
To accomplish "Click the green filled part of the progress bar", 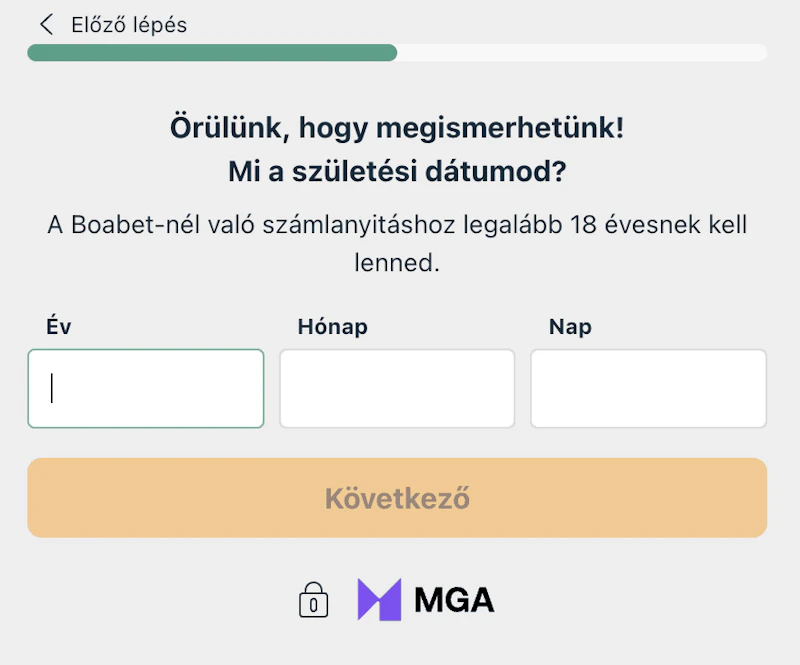I will (x=212, y=53).
